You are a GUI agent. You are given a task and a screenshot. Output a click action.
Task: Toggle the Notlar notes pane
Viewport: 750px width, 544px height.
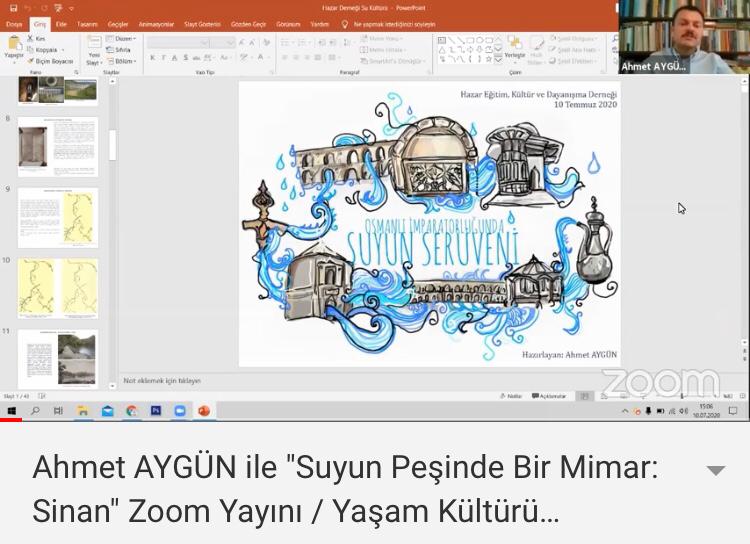[x=514, y=396]
